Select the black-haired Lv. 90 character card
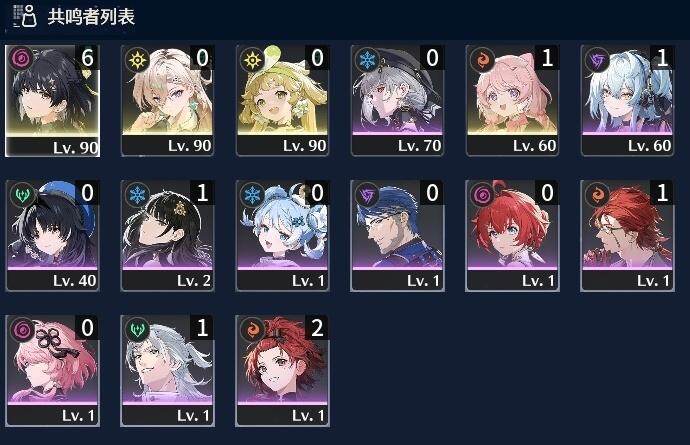This screenshot has height=445, width=690. pos(52,100)
